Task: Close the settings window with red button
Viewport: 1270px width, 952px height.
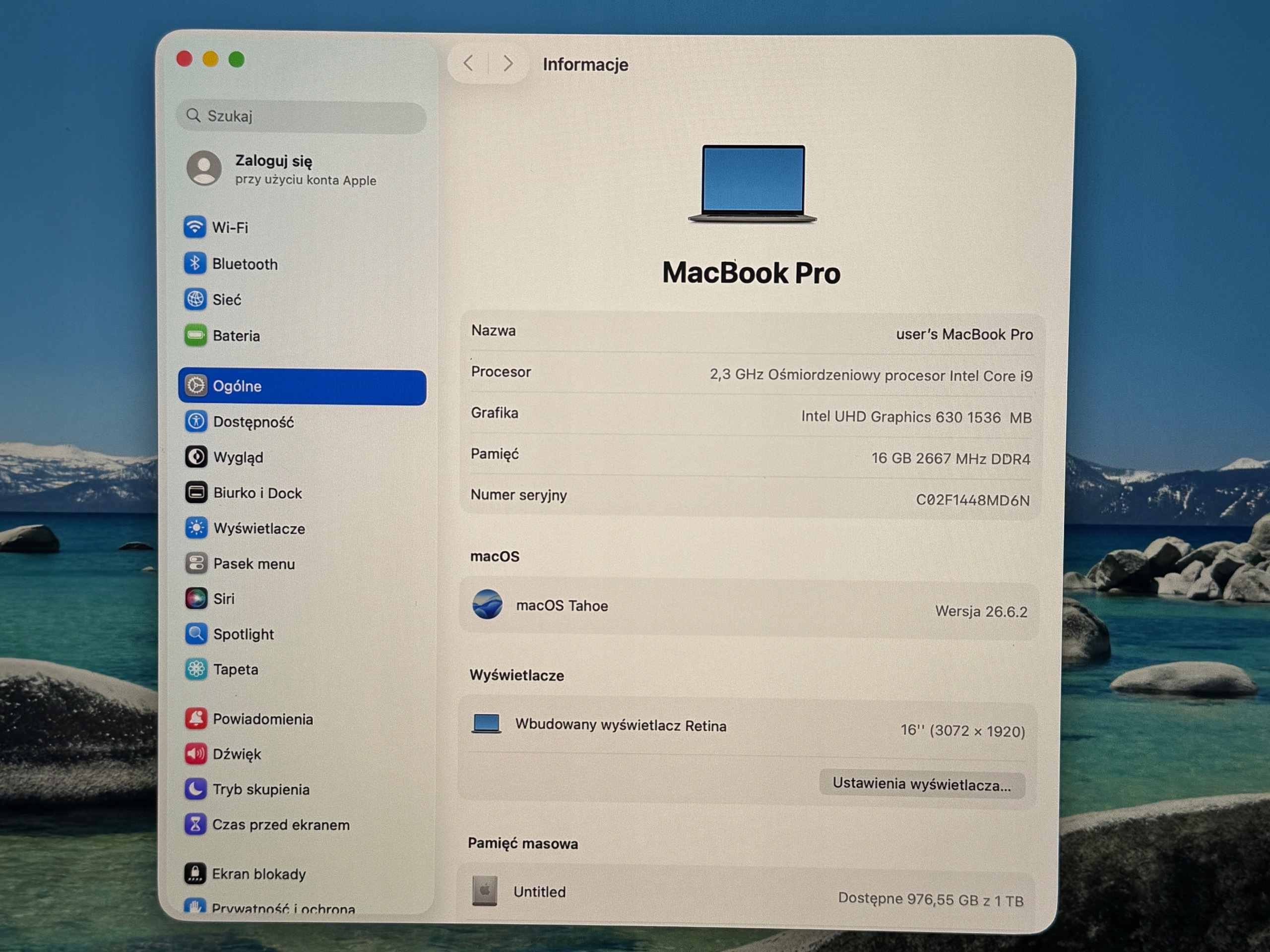Action: (x=185, y=59)
